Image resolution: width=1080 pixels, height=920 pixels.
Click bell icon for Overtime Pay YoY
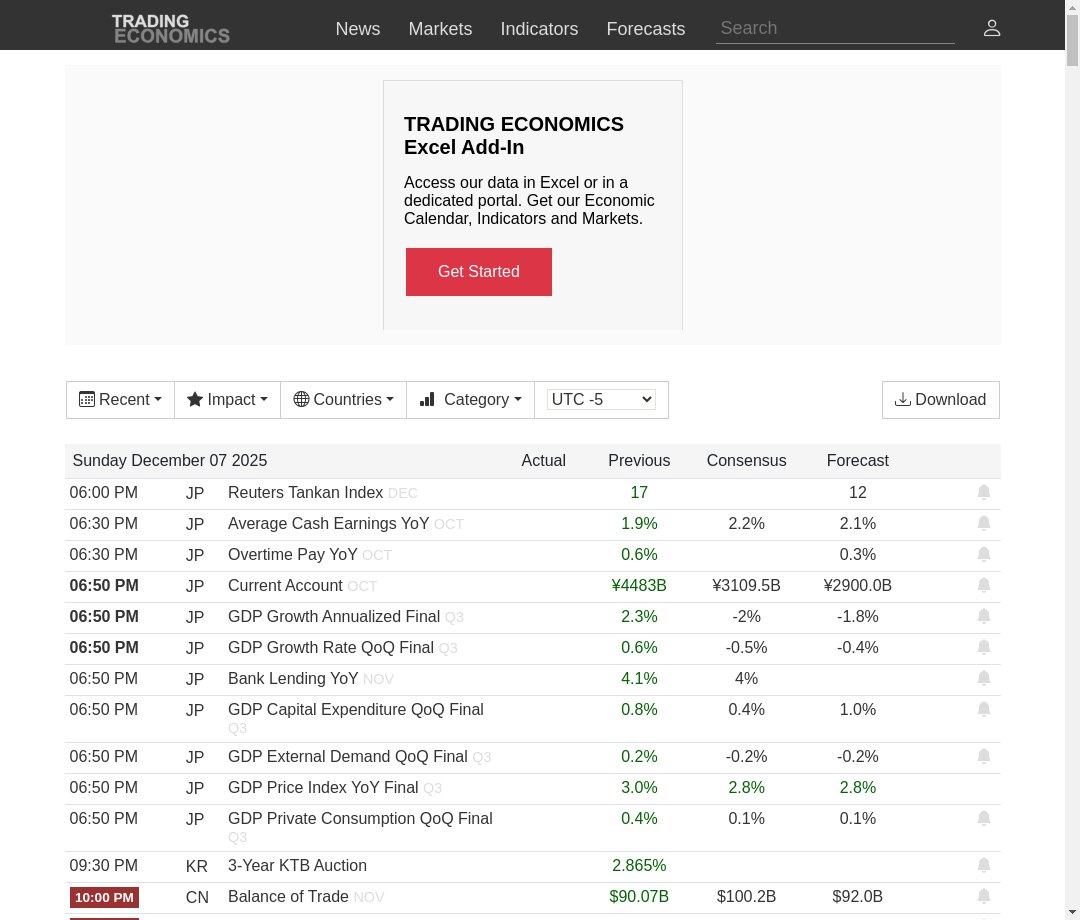pyautogui.click(x=984, y=554)
